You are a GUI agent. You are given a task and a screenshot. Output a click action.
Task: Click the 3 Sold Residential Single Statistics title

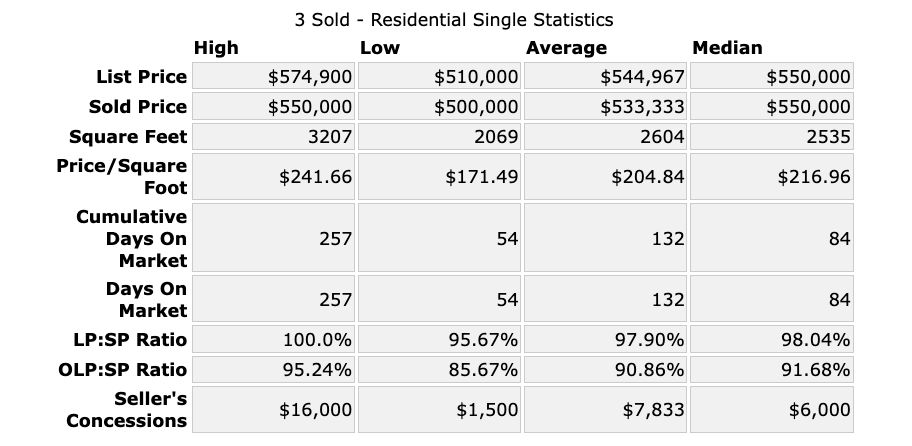[454, 19]
